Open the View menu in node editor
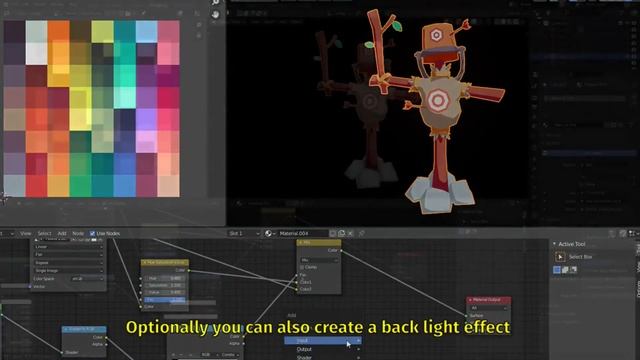The height and width of the screenshot is (360, 640). tap(25, 233)
